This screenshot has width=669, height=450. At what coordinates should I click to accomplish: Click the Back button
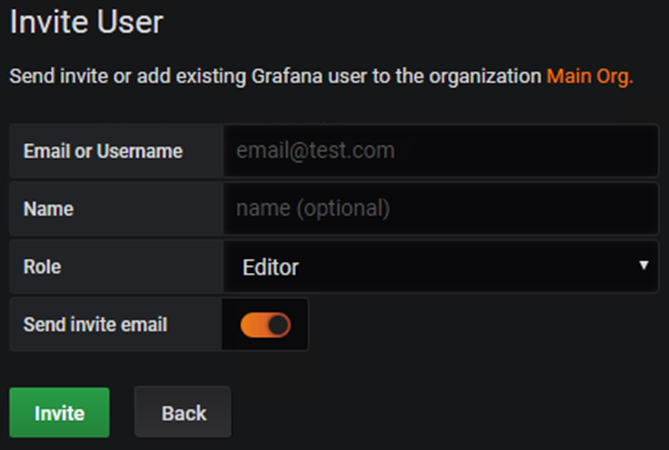pos(183,412)
